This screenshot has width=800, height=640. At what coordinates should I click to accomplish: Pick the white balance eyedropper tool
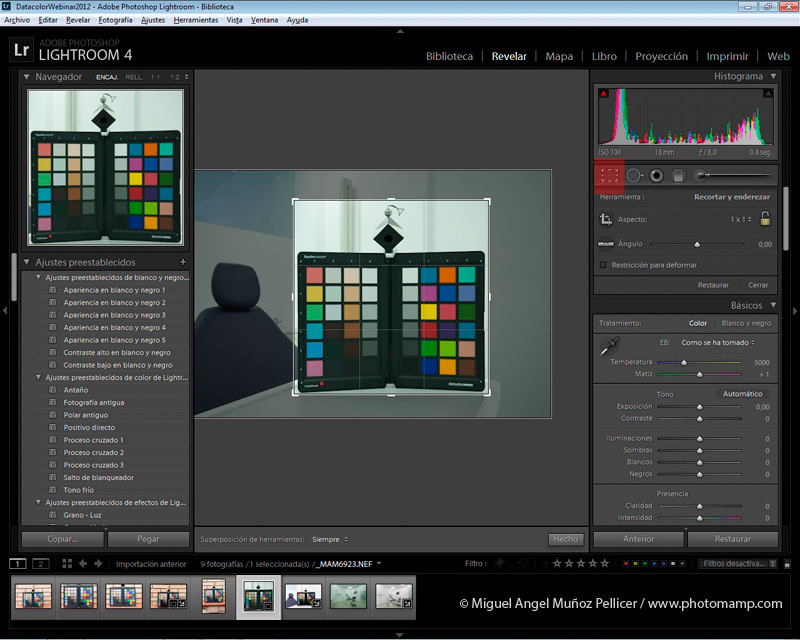609,346
